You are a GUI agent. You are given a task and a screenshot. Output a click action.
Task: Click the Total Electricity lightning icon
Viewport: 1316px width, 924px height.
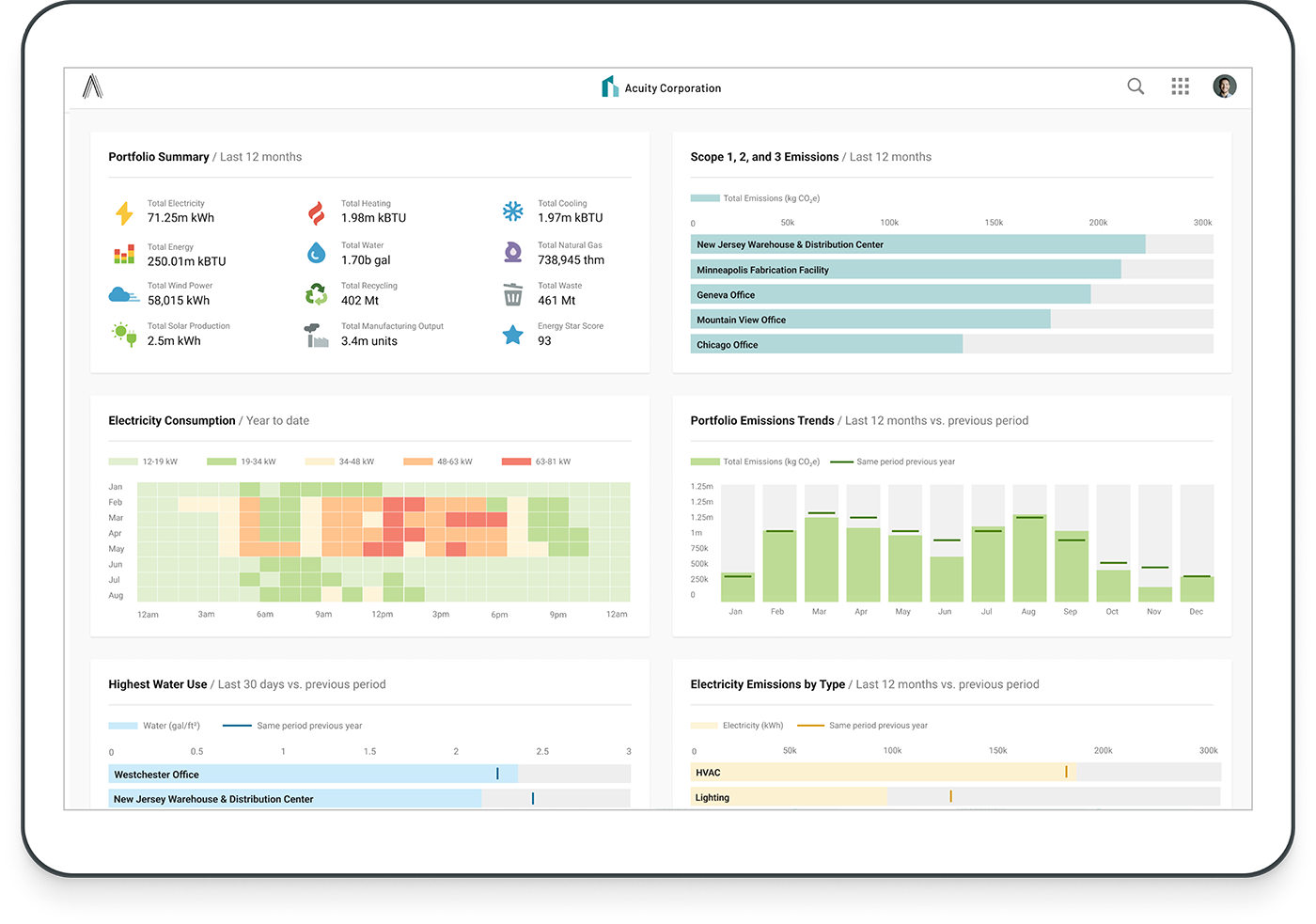pyautogui.click(x=124, y=212)
